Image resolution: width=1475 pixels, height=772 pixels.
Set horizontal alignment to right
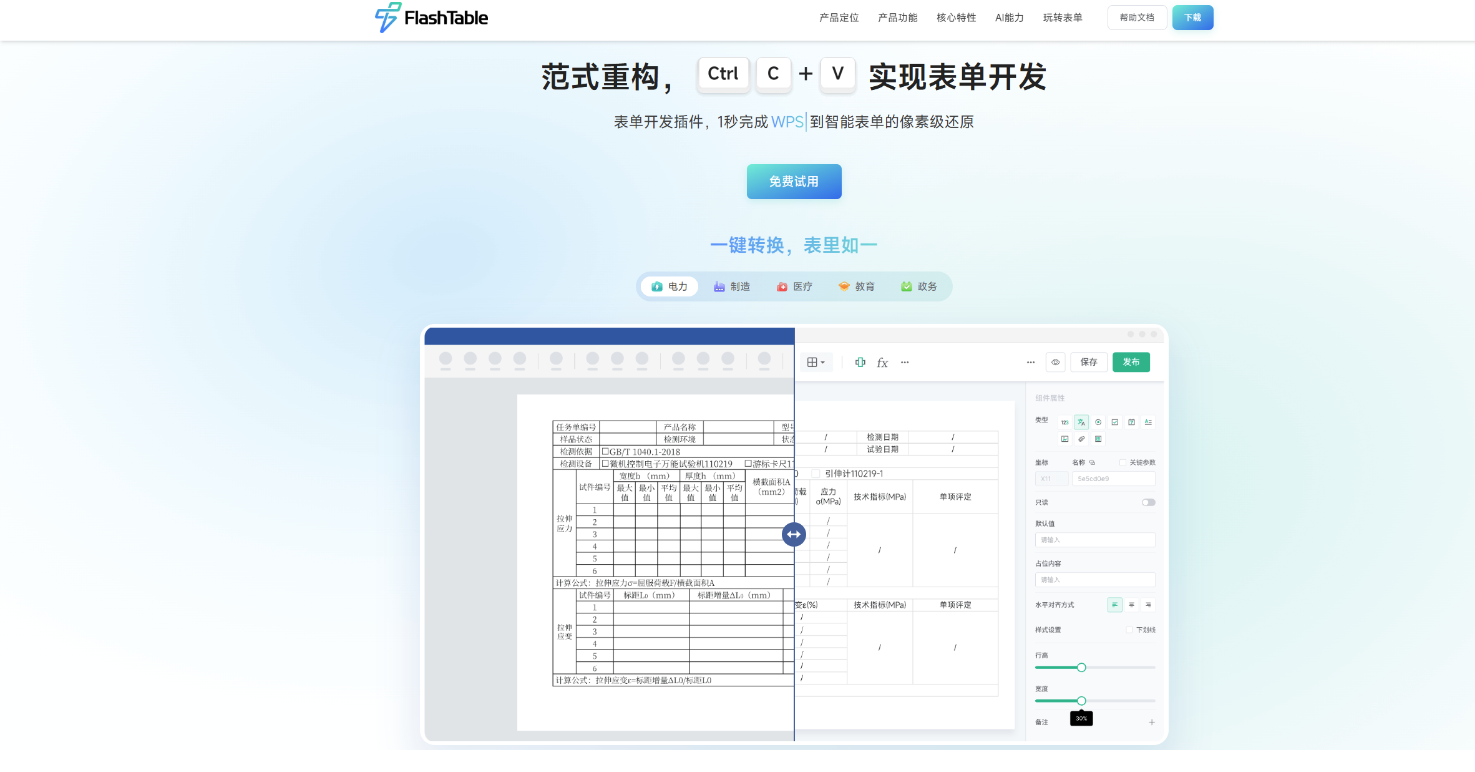click(x=1148, y=605)
